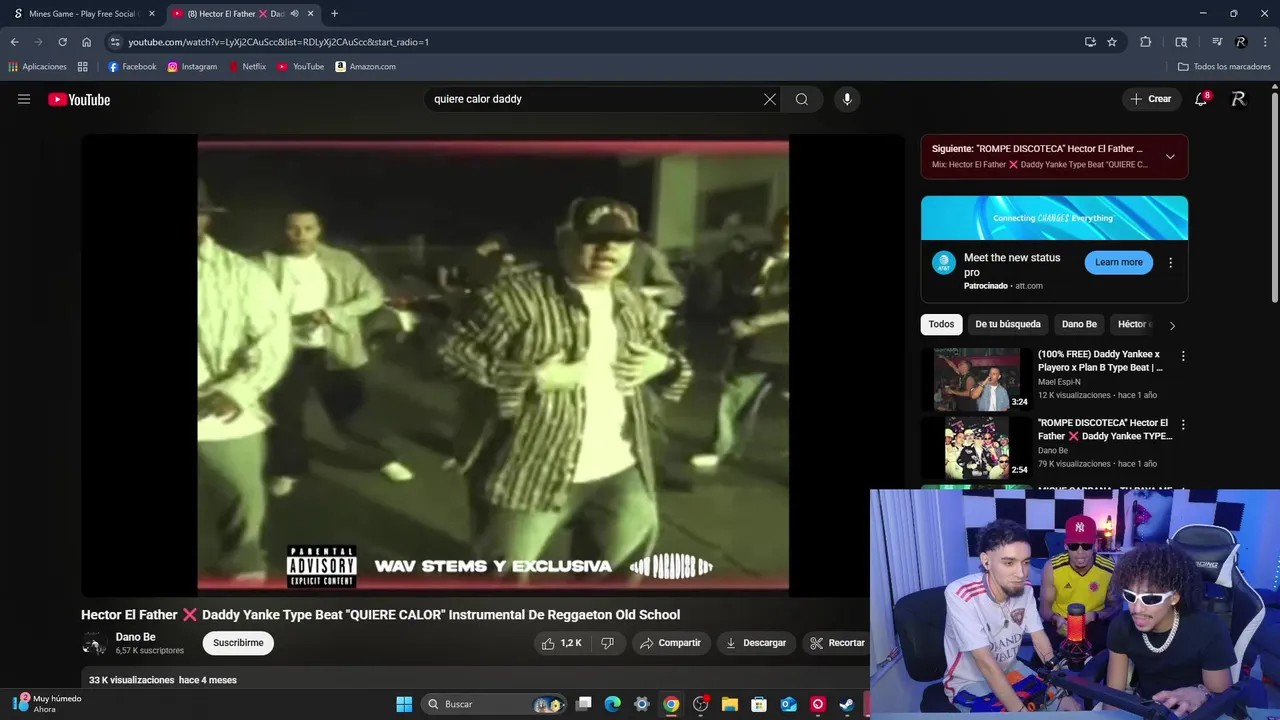Open the Dano Be channel name link
The image size is (1280, 720).
pos(135,637)
